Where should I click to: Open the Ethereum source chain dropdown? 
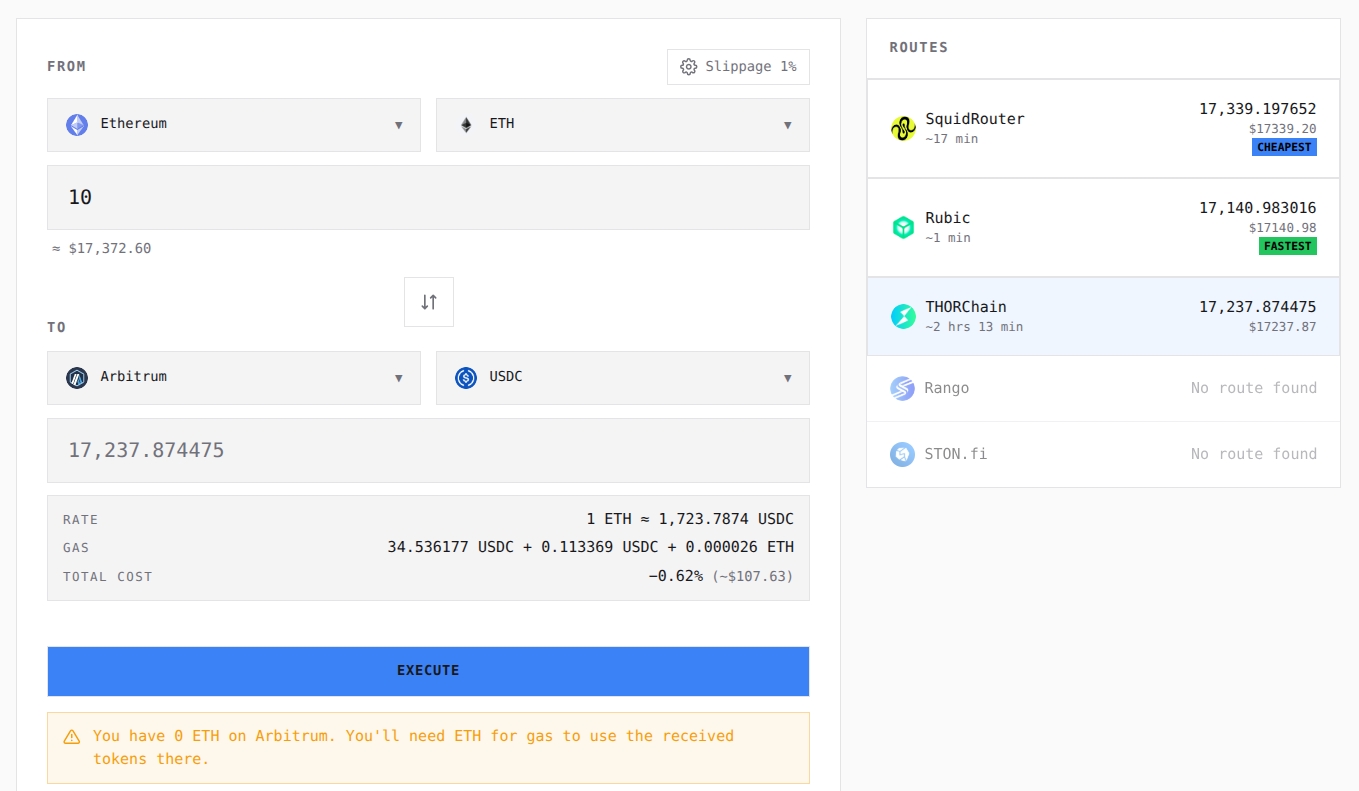234,125
